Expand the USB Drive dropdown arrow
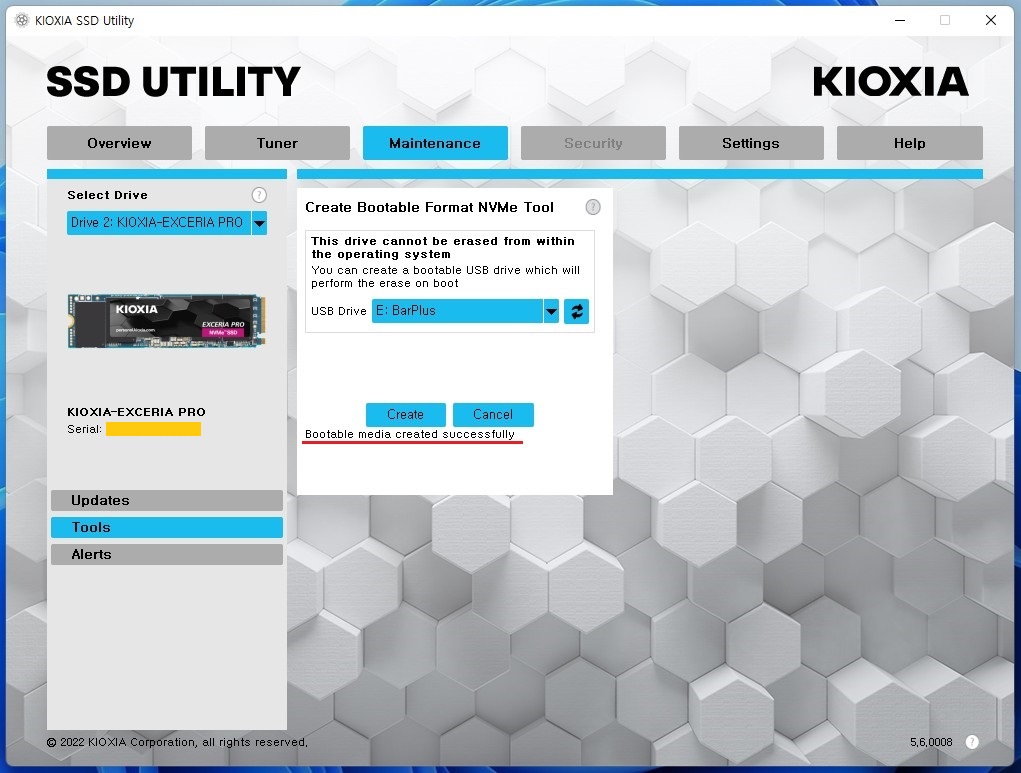 551,311
